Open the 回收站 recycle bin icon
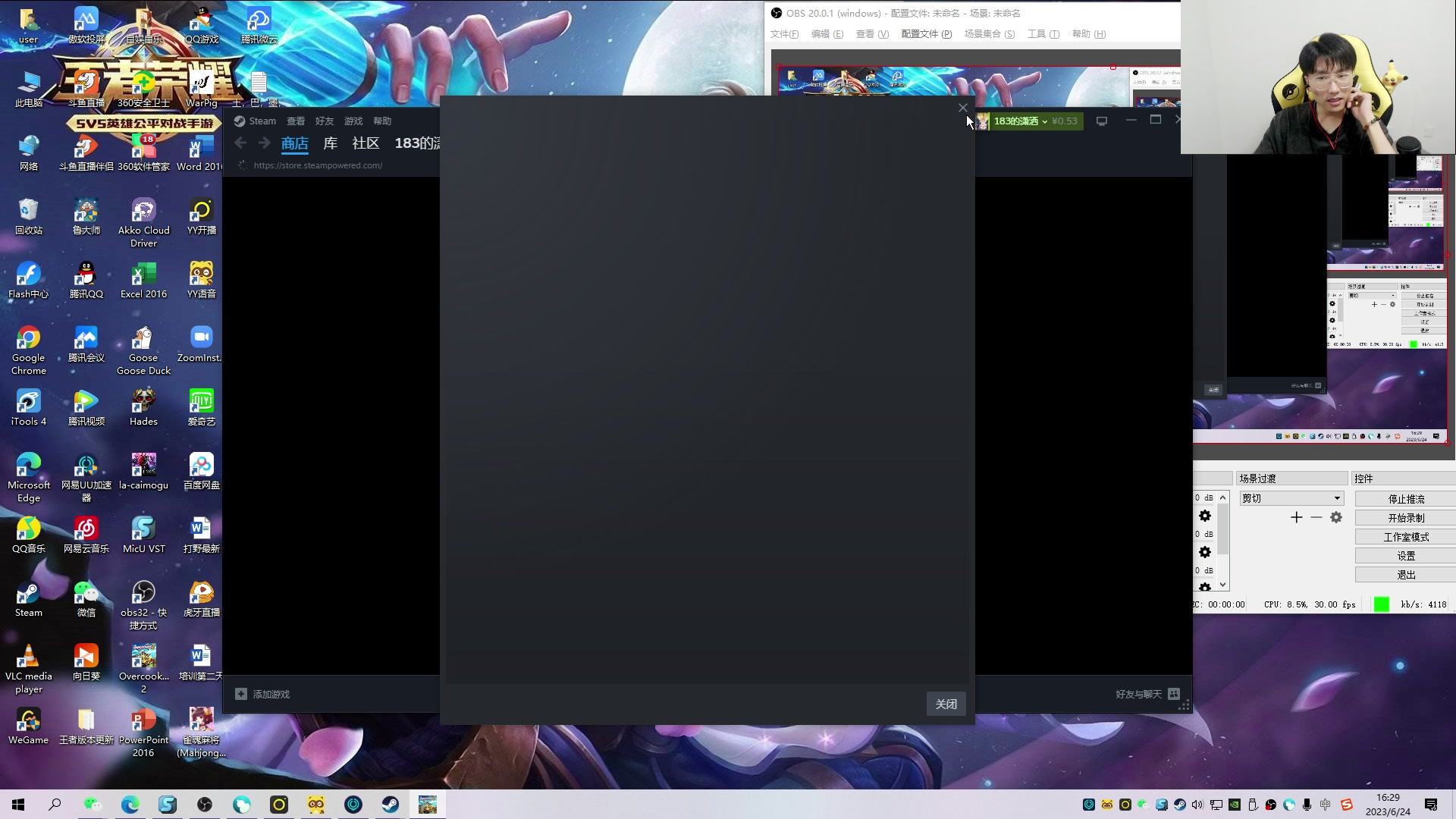 (29, 217)
